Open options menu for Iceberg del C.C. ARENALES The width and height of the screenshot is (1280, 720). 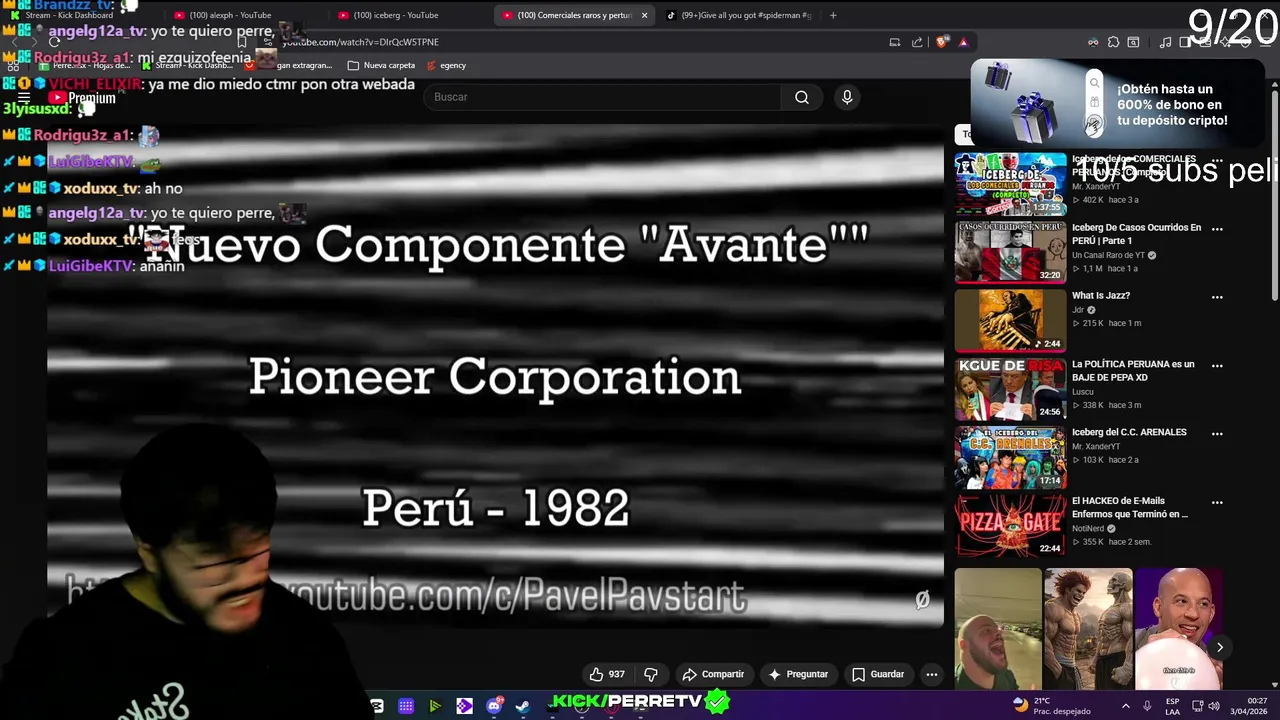(x=1217, y=433)
